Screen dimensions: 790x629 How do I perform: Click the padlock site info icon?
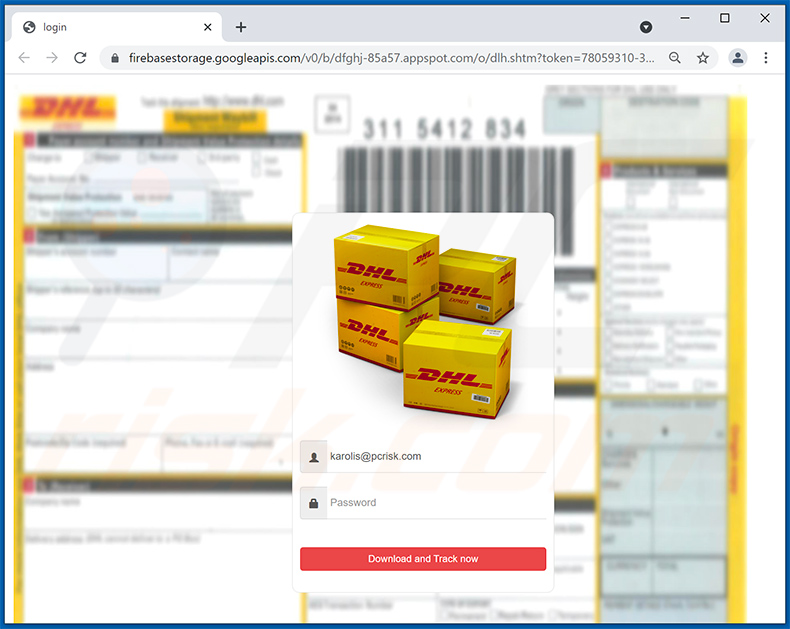pyautogui.click(x=115, y=58)
